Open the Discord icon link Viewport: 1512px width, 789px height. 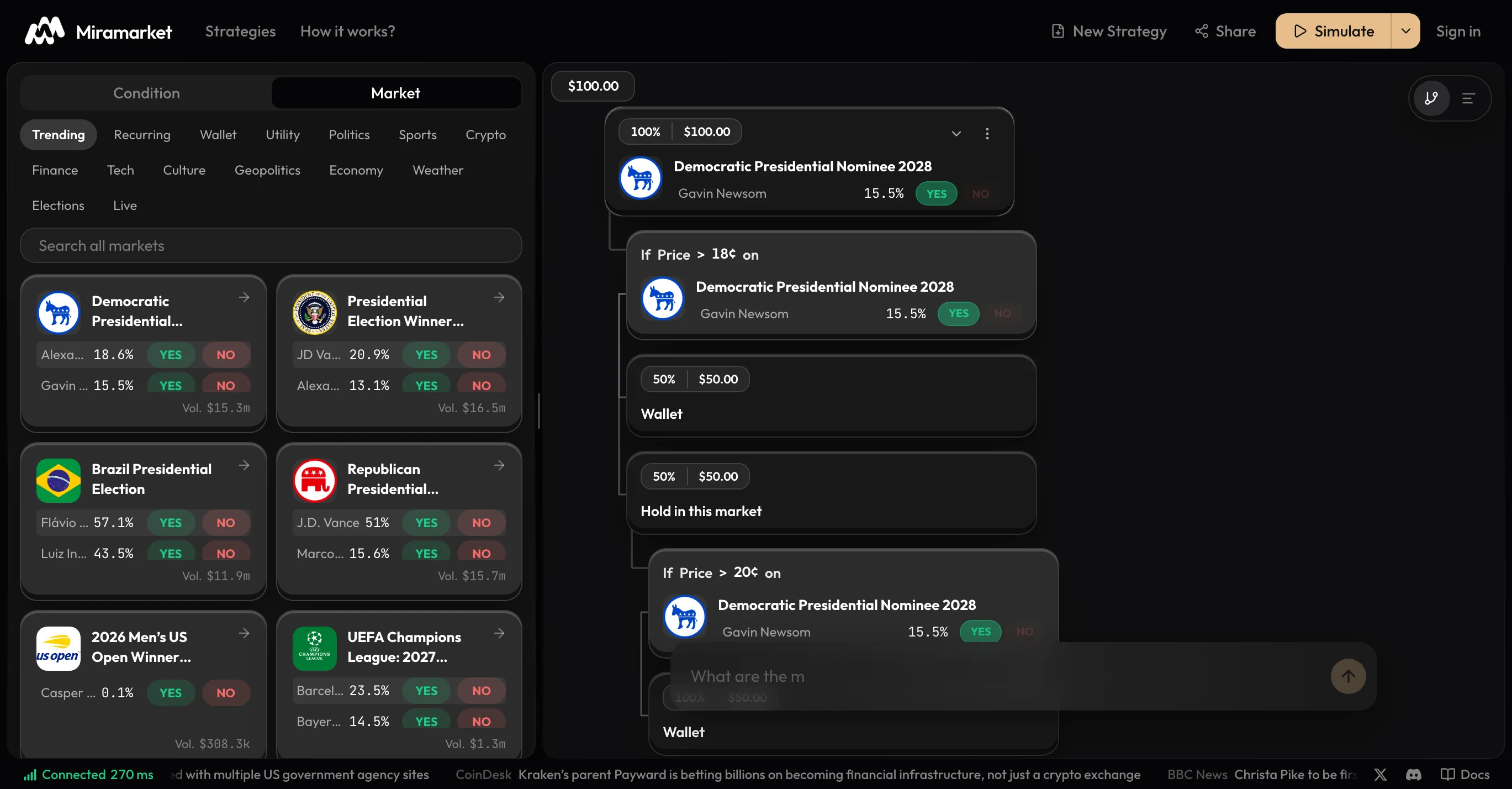[1413, 774]
